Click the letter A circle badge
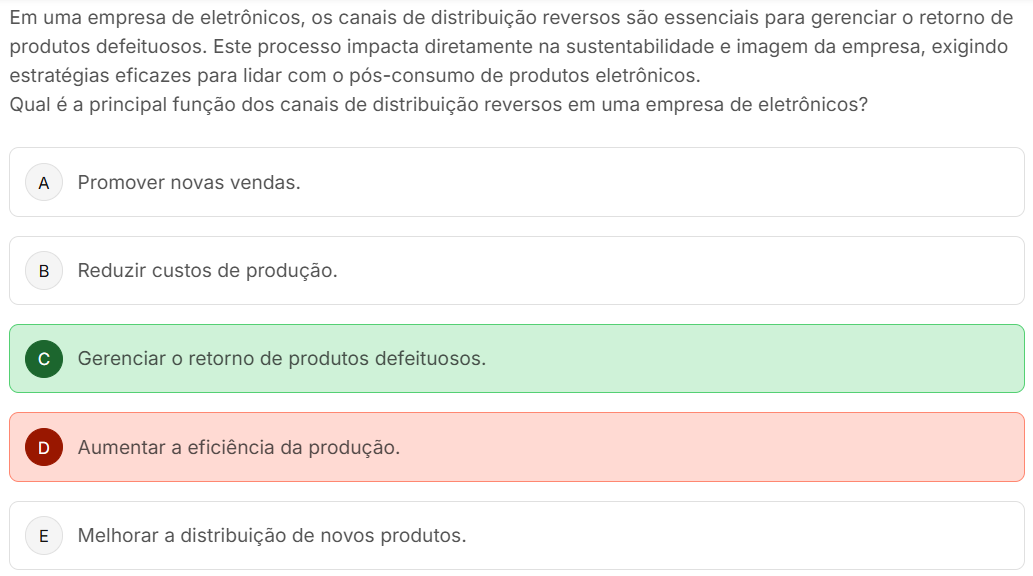Screen dimensions: 1033x576 point(43,183)
